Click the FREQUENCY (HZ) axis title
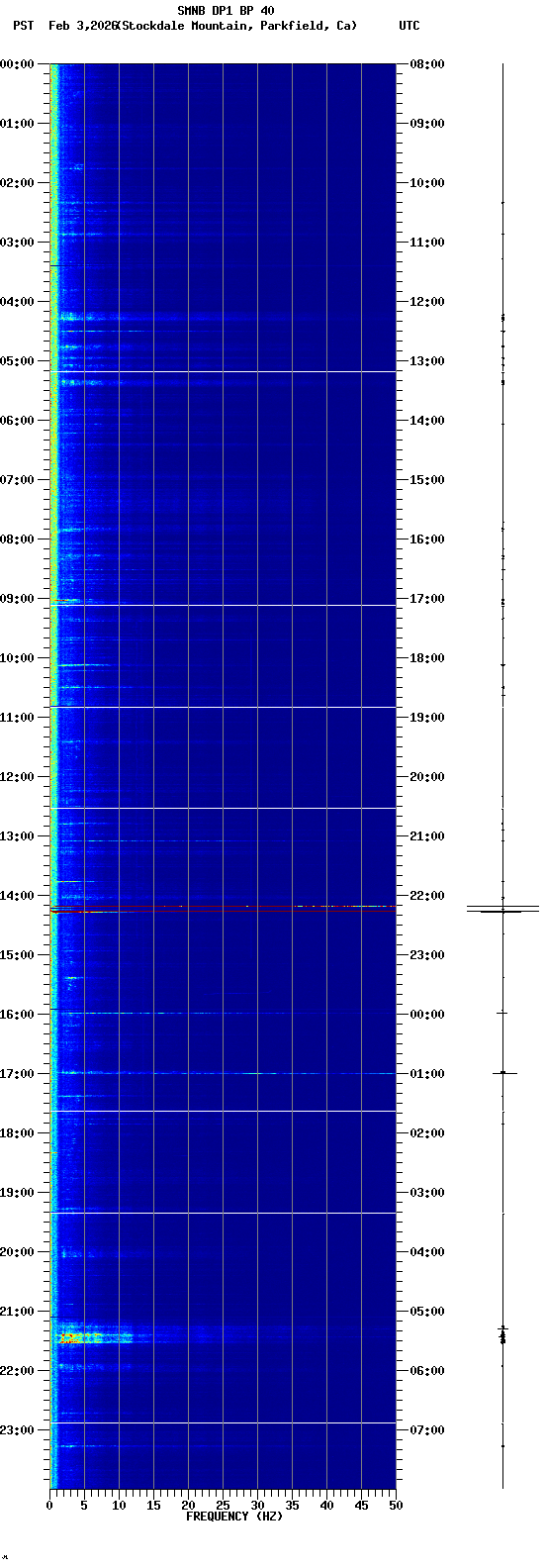Image resolution: width=546 pixels, height=1568 pixels. click(x=234, y=1517)
